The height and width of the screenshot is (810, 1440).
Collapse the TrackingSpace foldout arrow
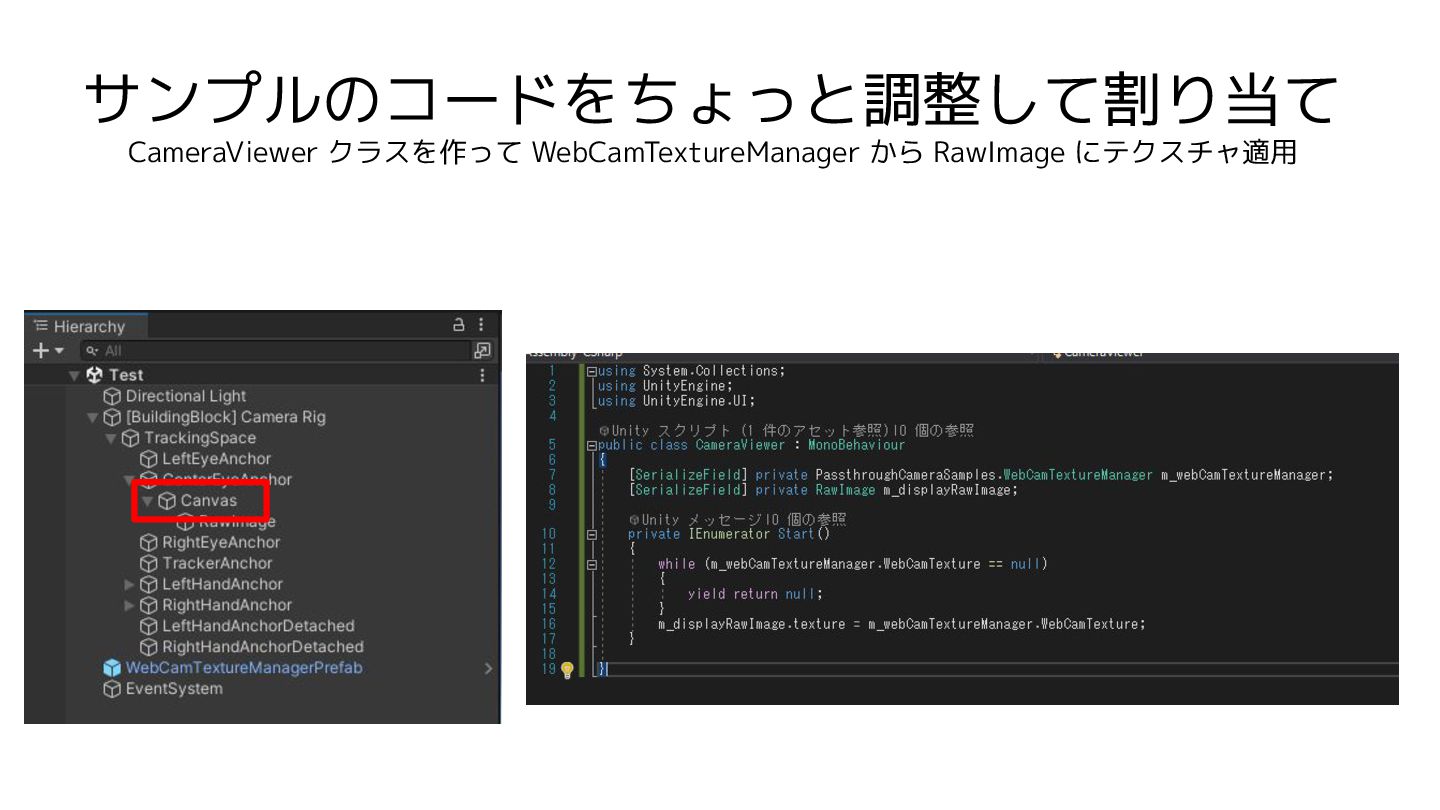click(110, 438)
